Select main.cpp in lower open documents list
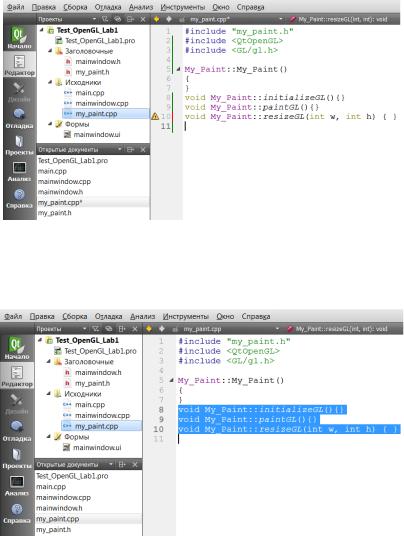The image size is (404, 536). click(x=89, y=487)
